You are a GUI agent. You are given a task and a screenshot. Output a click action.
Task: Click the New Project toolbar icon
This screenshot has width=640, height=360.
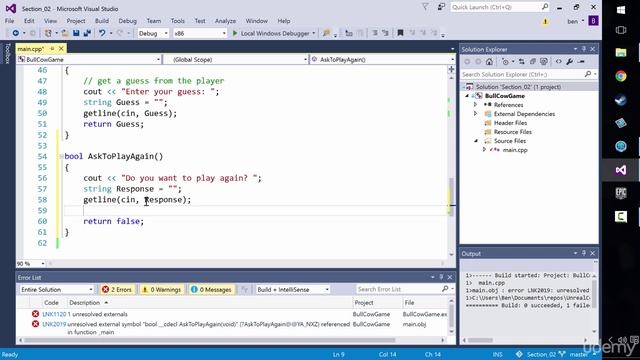tap(48, 33)
